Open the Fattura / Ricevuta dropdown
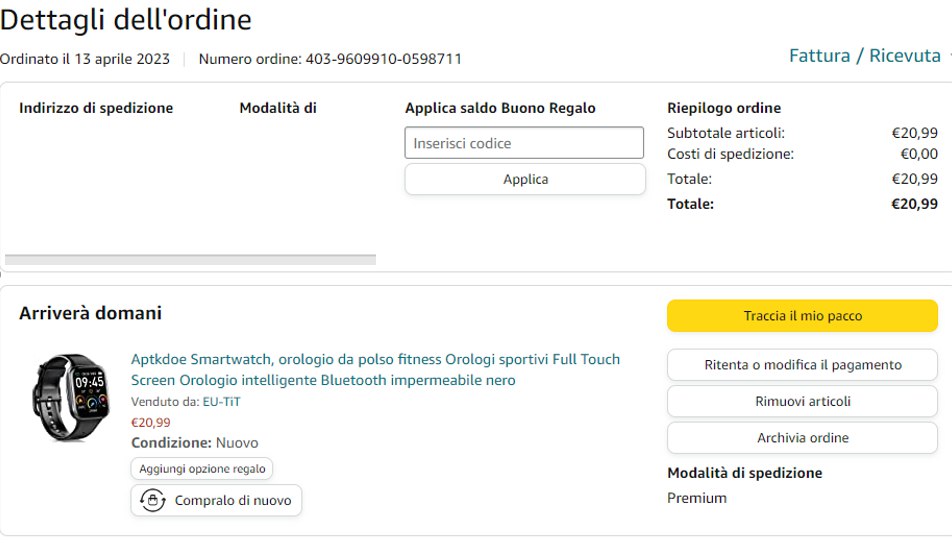This screenshot has height=545, width=952. [x=866, y=56]
